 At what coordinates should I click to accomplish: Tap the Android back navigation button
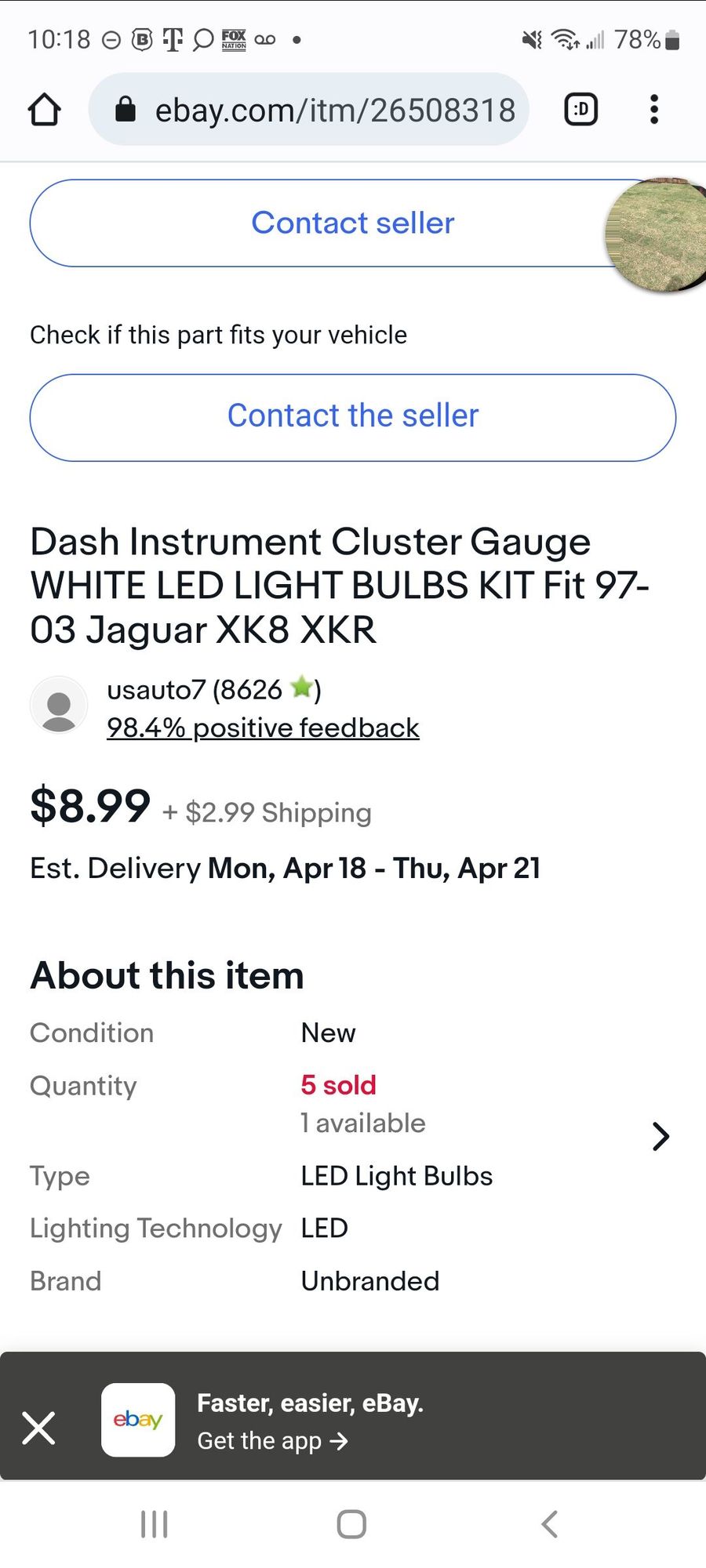(550, 1524)
